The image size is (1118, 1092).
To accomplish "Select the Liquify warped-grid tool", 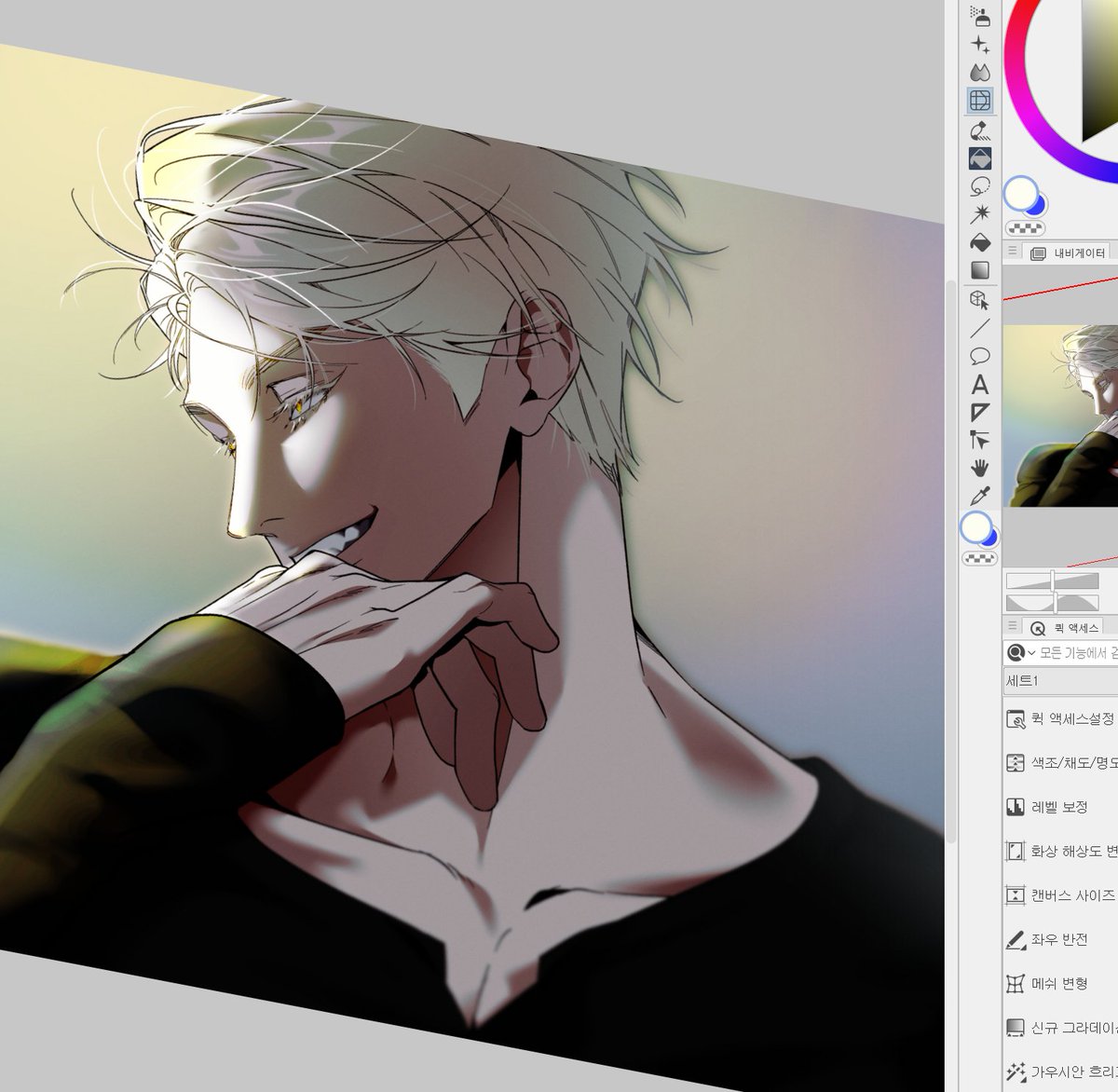I will click(x=979, y=100).
